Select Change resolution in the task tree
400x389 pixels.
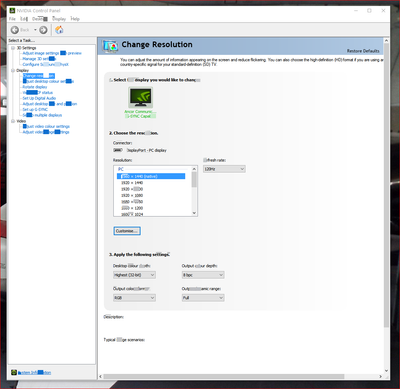(x=39, y=76)
